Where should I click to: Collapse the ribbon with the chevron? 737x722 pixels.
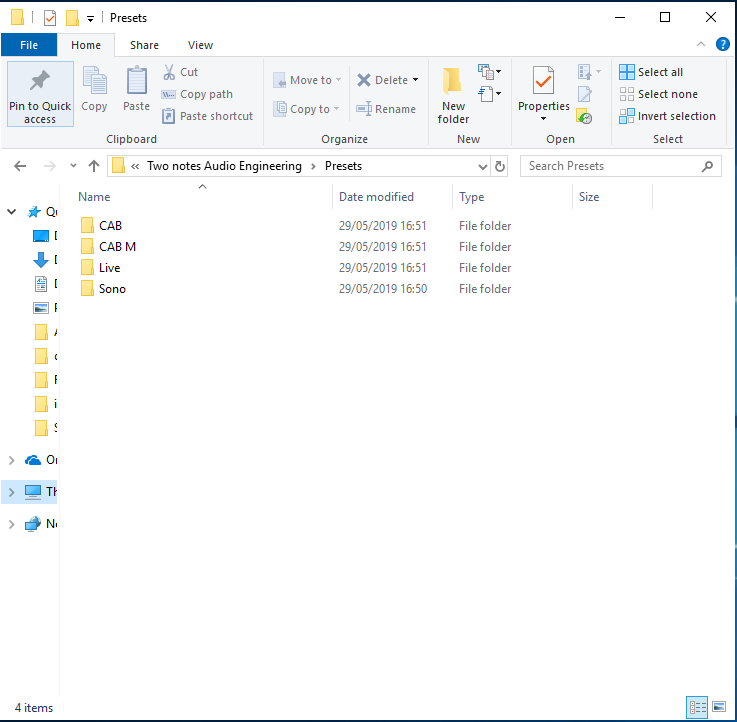[701, 45]
